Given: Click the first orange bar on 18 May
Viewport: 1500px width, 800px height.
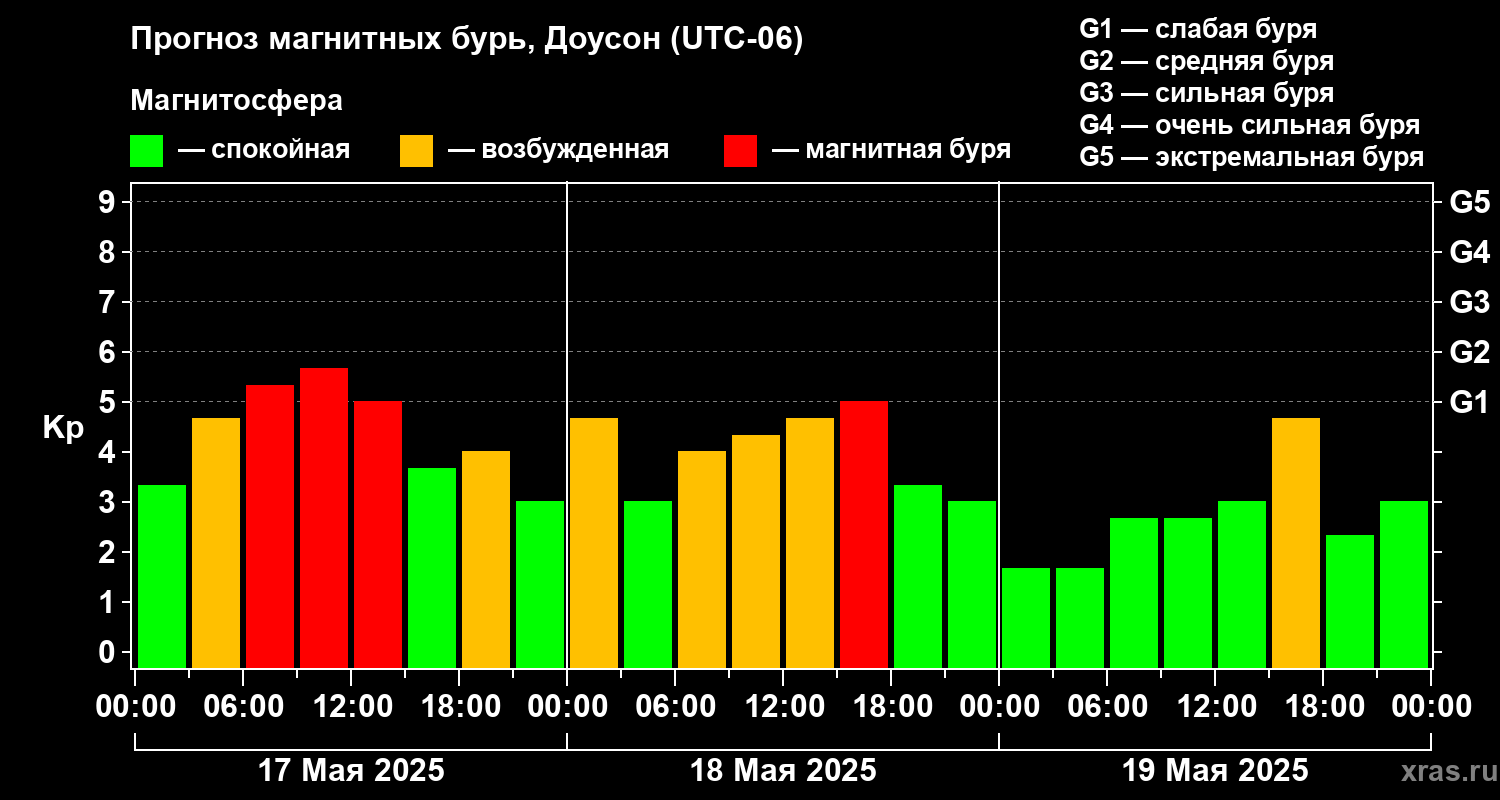Looking at the screenshot, I should (594, 543).
